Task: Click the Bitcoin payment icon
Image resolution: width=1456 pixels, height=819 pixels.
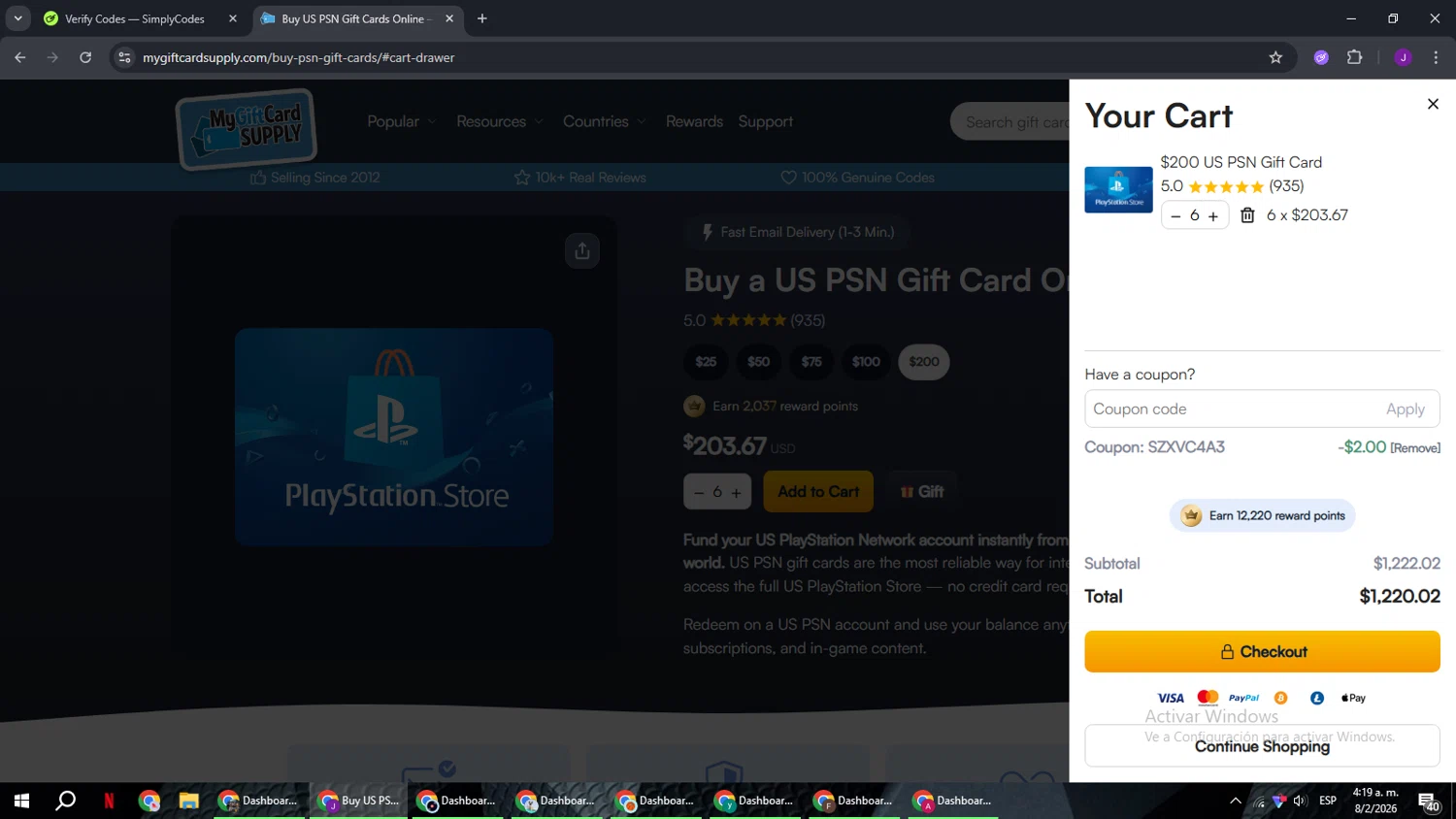Action: pos(1280,698)
